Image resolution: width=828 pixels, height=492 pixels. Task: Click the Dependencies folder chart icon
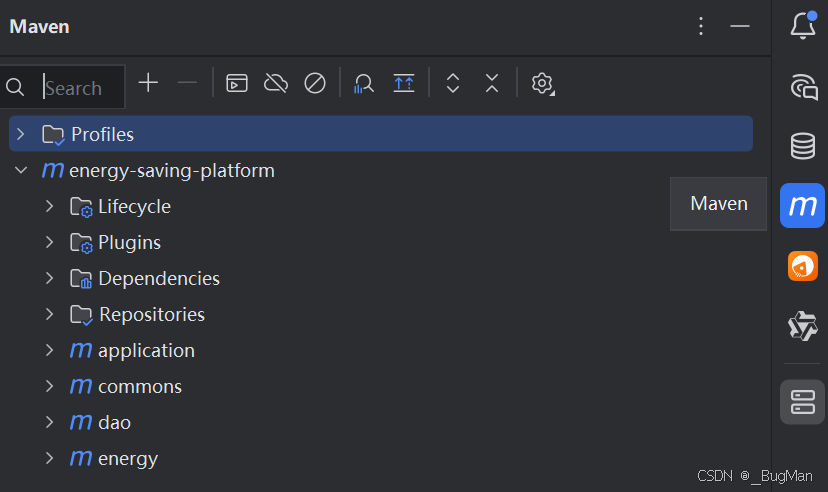pos(81,279)
